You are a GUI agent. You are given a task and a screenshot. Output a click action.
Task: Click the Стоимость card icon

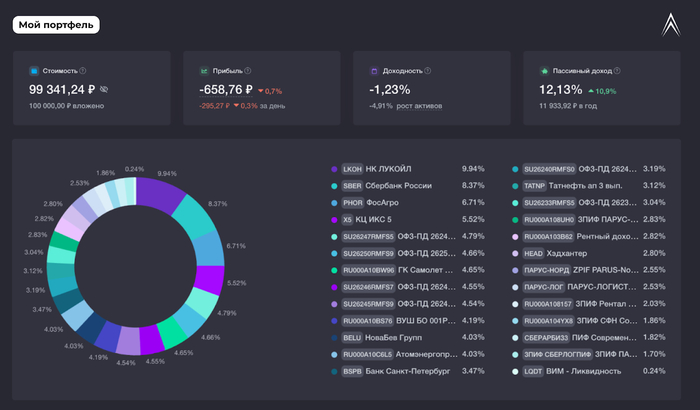point(33,72)
